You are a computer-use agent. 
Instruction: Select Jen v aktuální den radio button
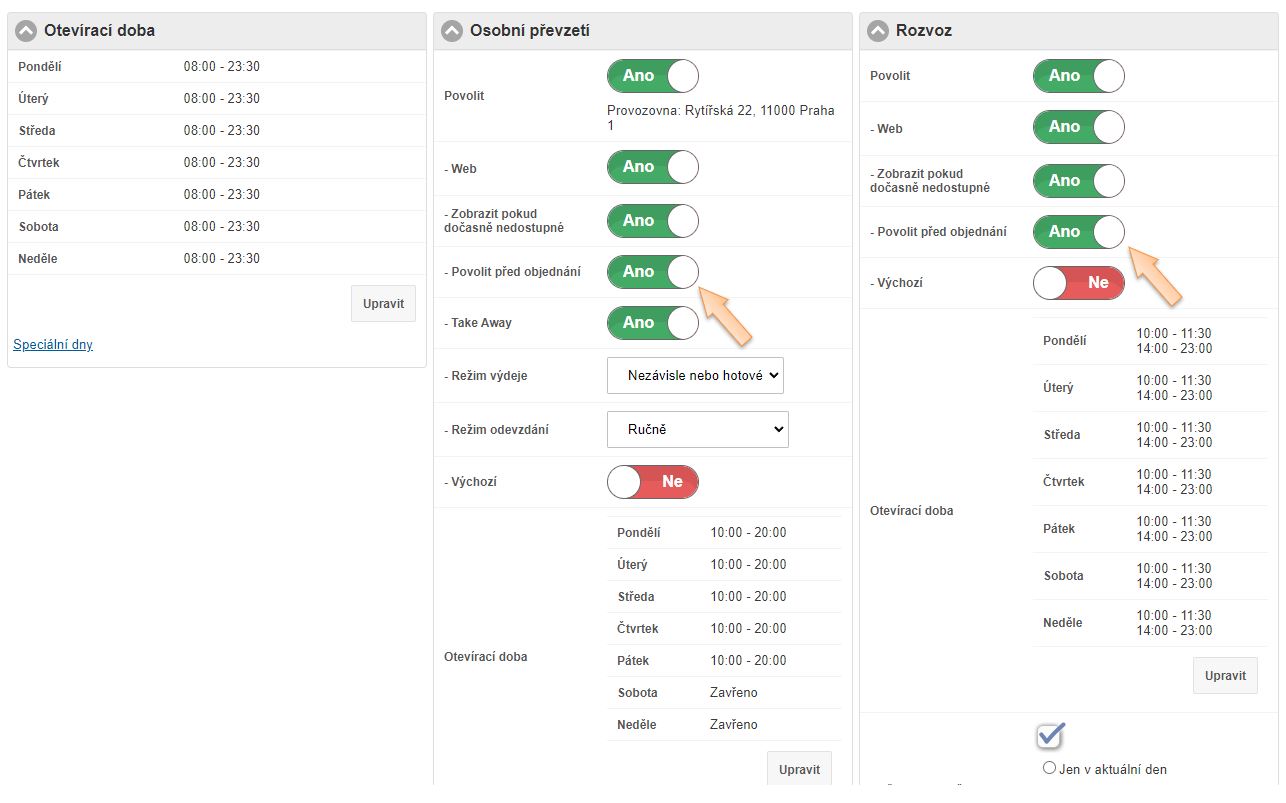pyautogui.click(x=1049, y=768)
